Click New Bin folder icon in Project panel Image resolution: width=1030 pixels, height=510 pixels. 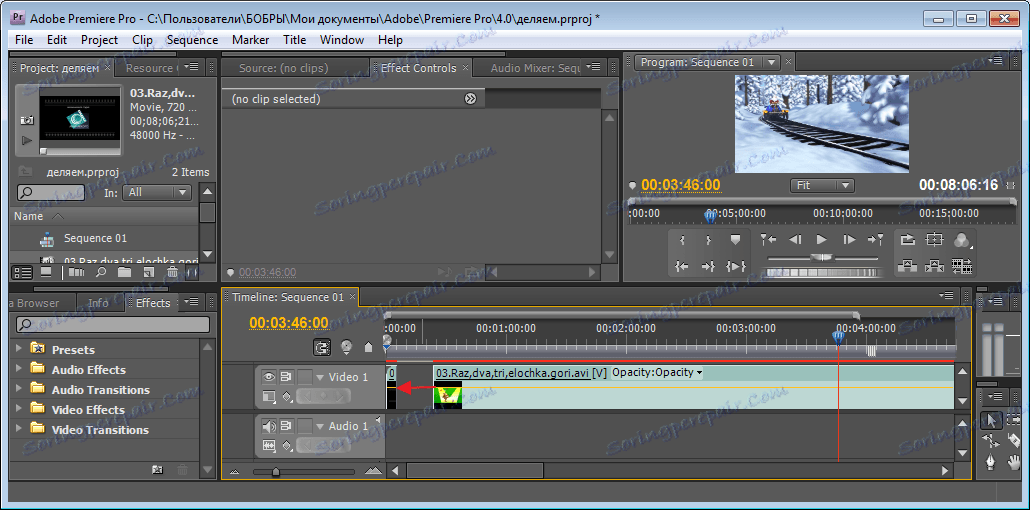pos(124,272)
